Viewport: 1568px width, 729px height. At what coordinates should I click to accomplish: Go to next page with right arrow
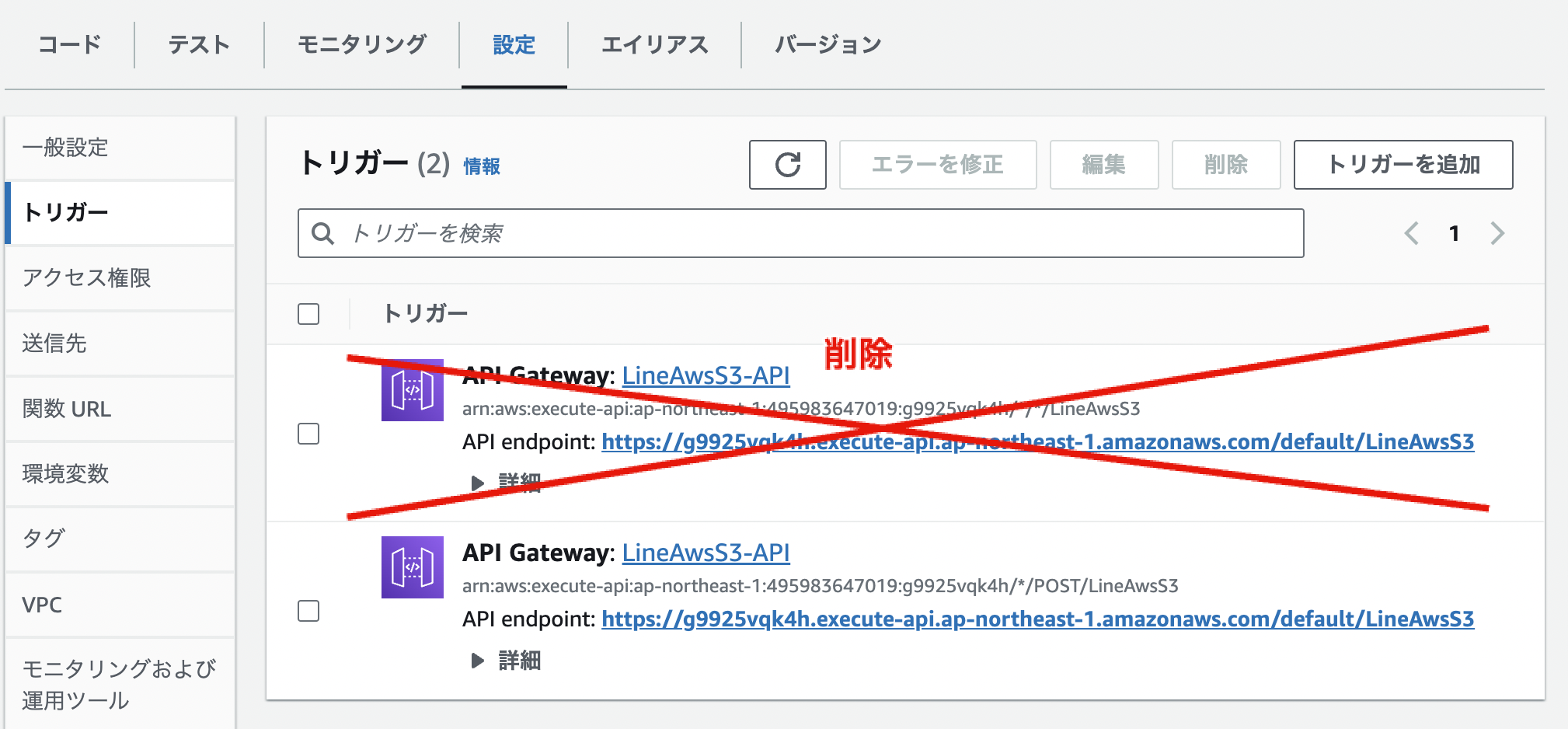tap(1496, 232)
